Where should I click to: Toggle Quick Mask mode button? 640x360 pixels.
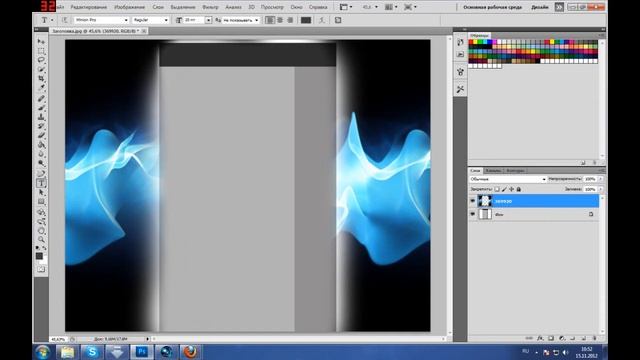41,269
